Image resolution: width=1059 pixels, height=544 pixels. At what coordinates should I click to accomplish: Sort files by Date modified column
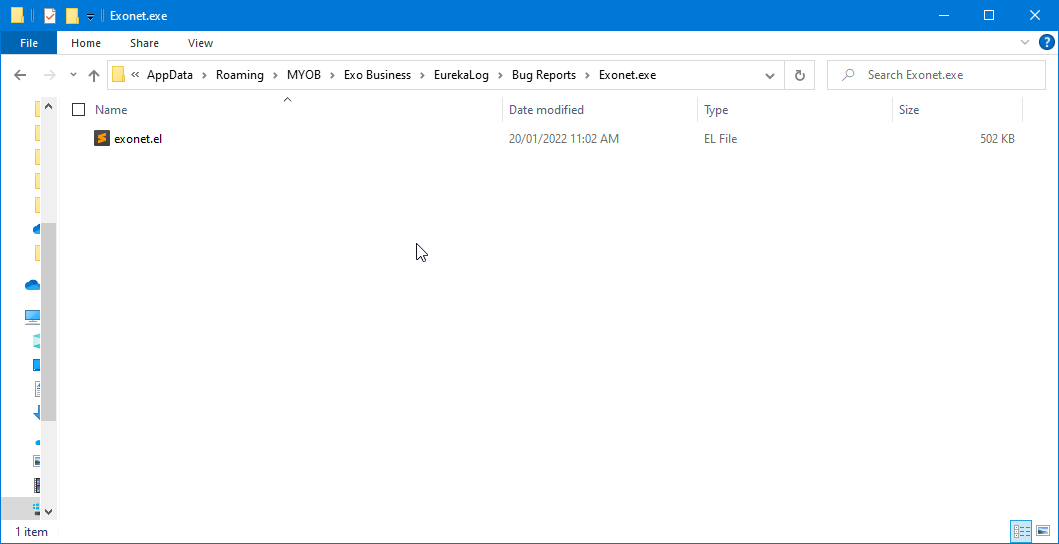546,110
